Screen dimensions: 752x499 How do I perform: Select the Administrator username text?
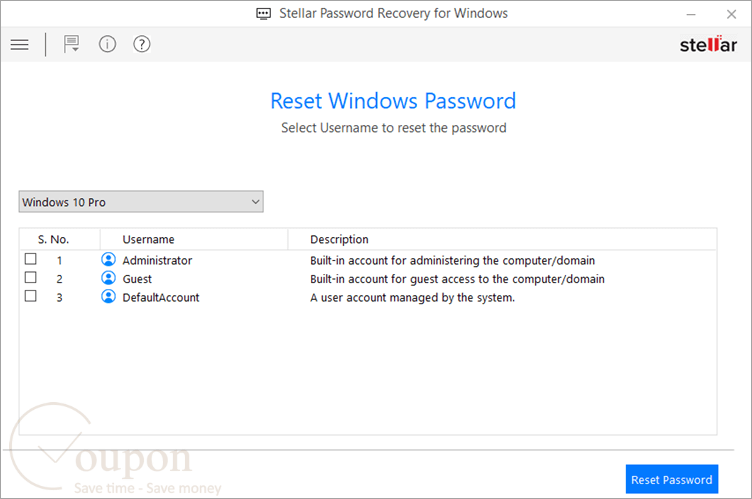point(157,261)
